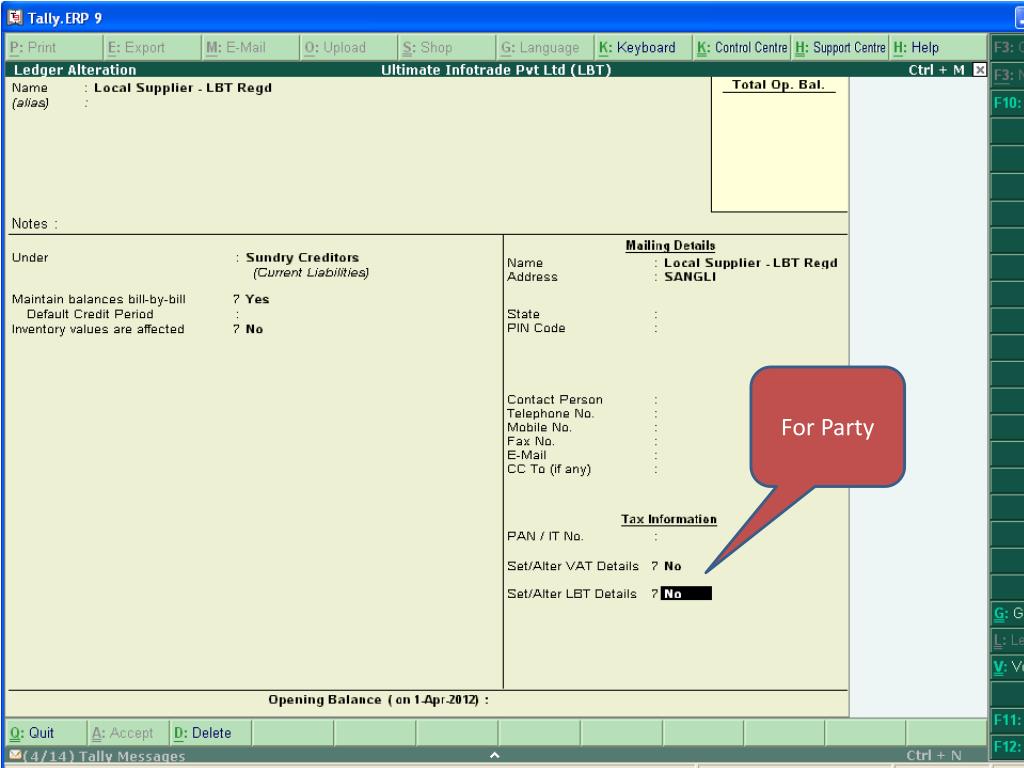Click the M: E-Mail button
1024x768 pixels.
point(250,48)
